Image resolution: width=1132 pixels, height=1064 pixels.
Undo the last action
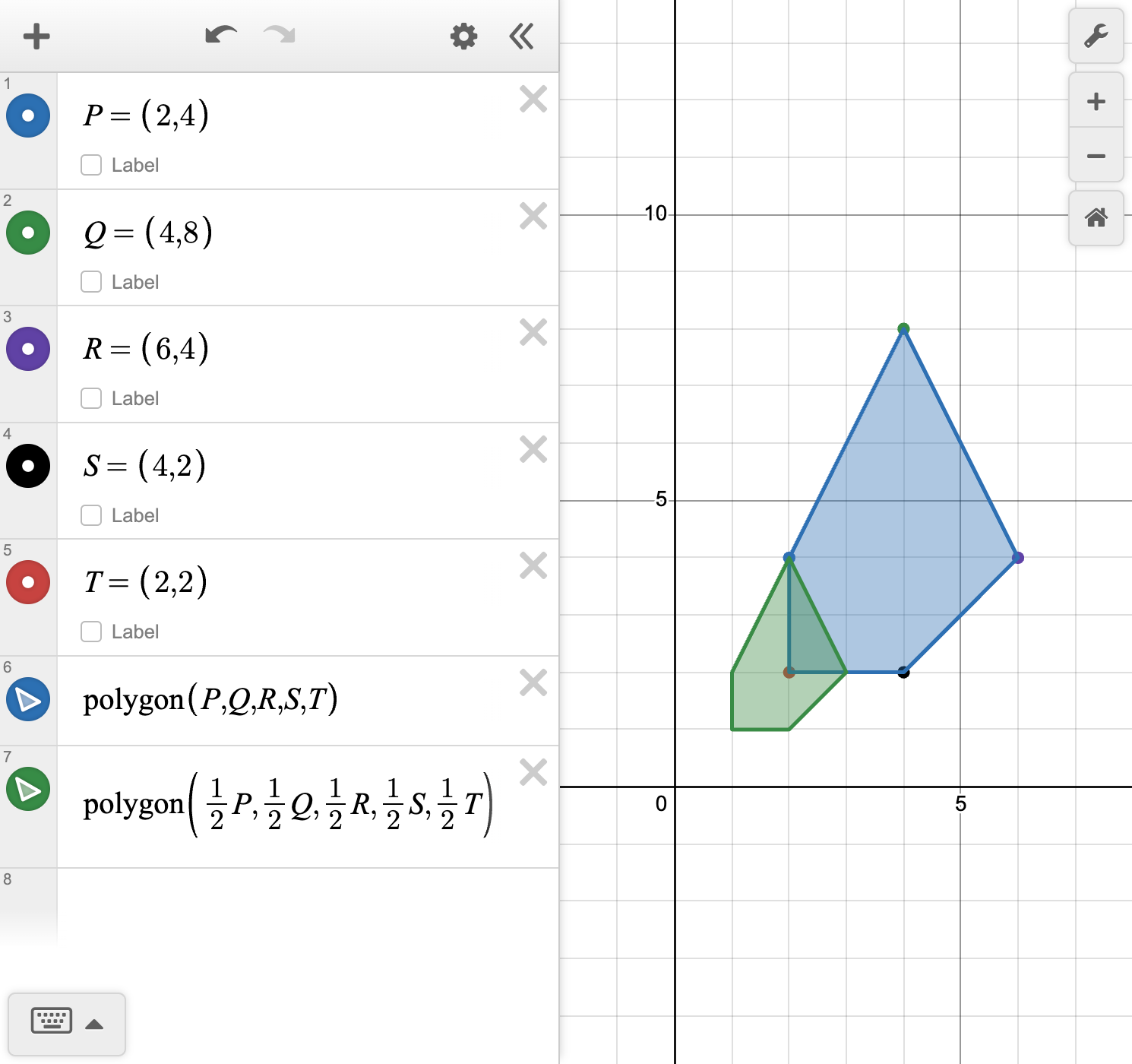221,35
